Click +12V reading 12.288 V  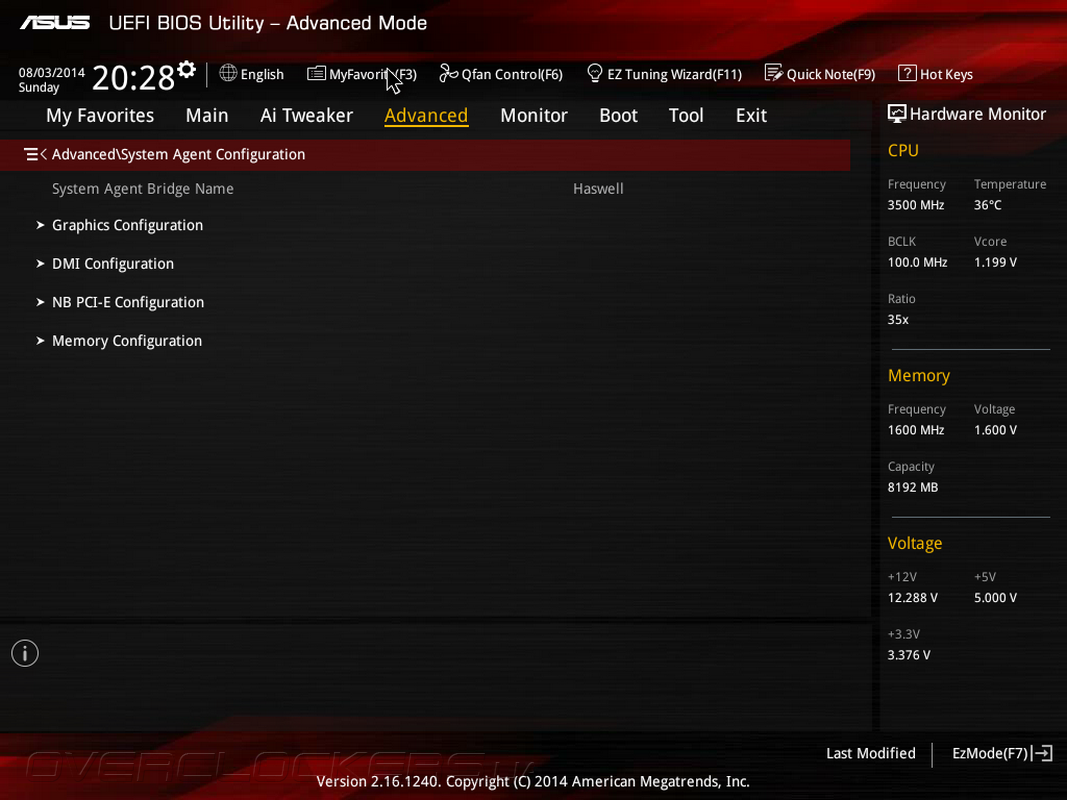[x=913, y=597]
